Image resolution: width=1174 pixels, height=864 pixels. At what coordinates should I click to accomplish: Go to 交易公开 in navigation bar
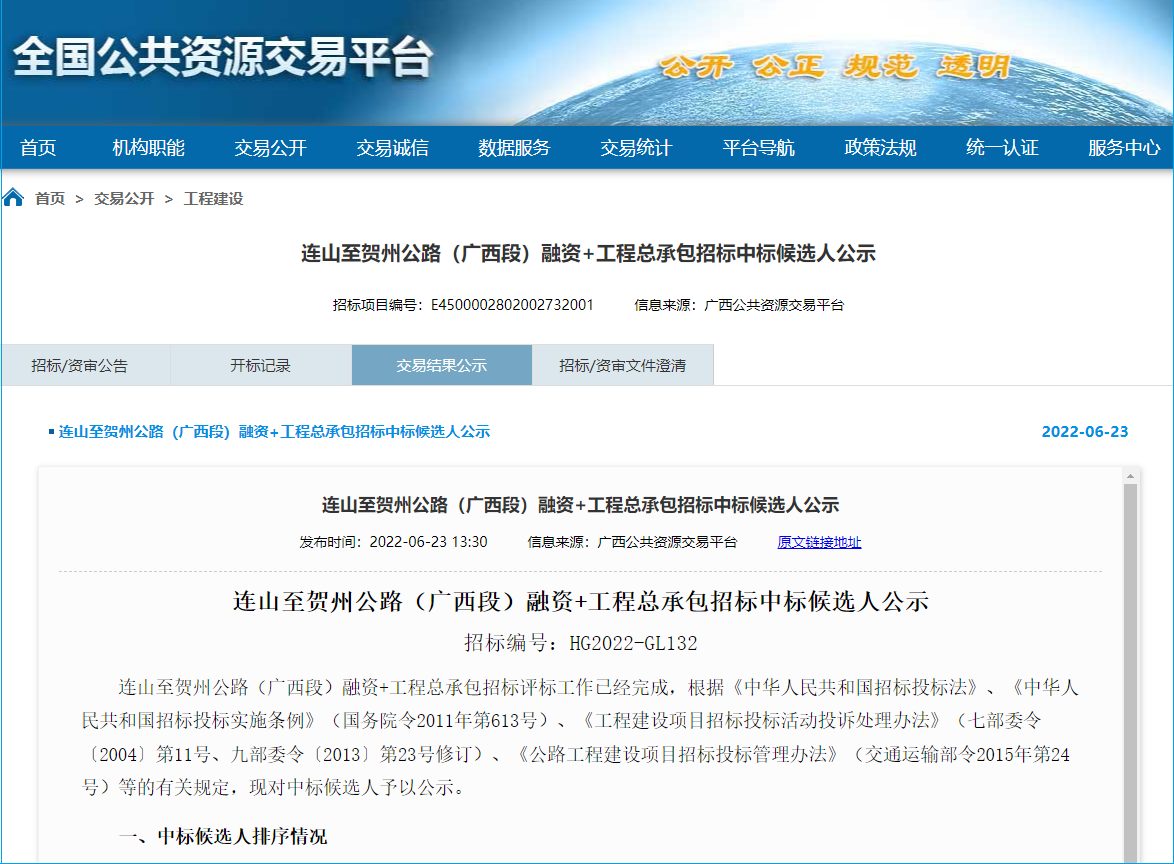pos(270,148)
